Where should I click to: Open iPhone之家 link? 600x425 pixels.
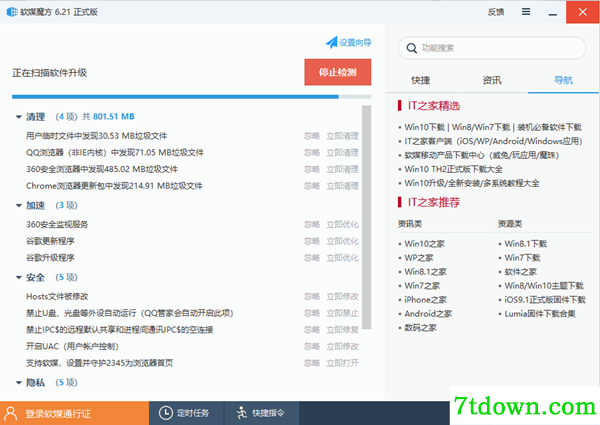[x=426, y=300]
